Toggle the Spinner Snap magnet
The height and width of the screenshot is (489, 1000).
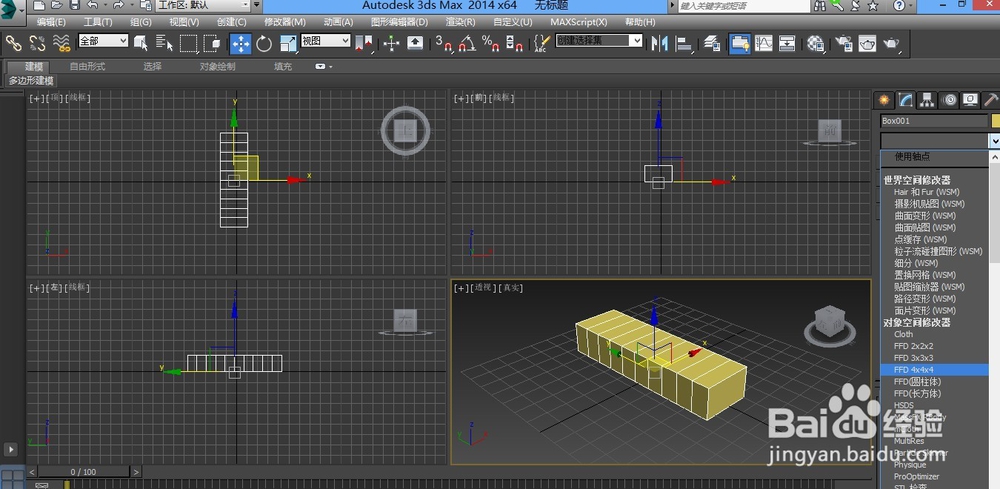tap(514, 43)
